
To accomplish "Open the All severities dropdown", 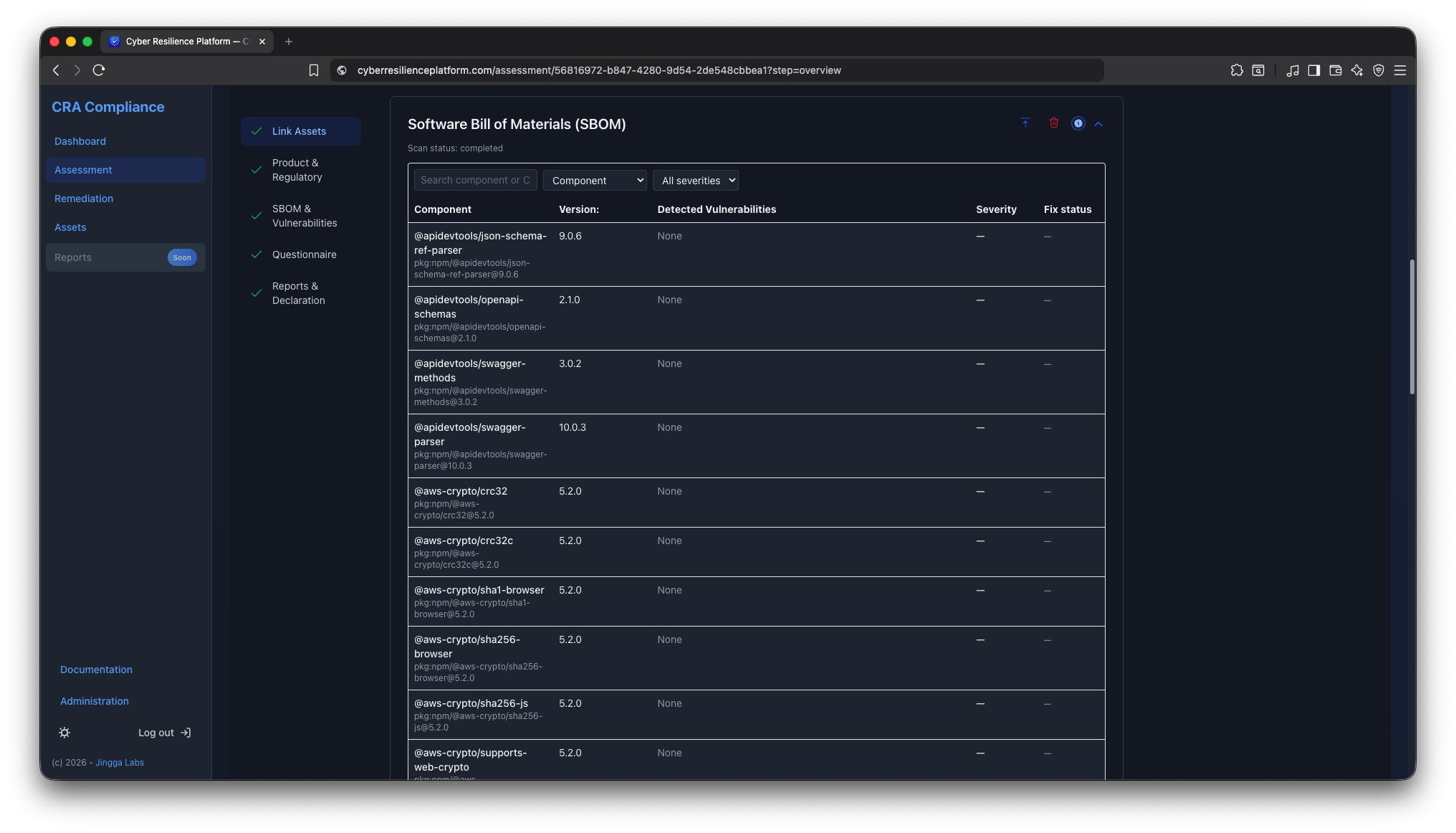I will (x=695, y=180).
